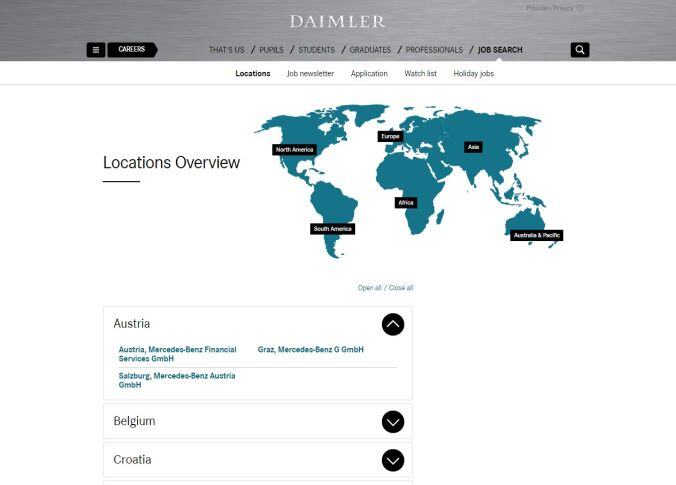Expand the Belgium section arrow

point(393,422)
